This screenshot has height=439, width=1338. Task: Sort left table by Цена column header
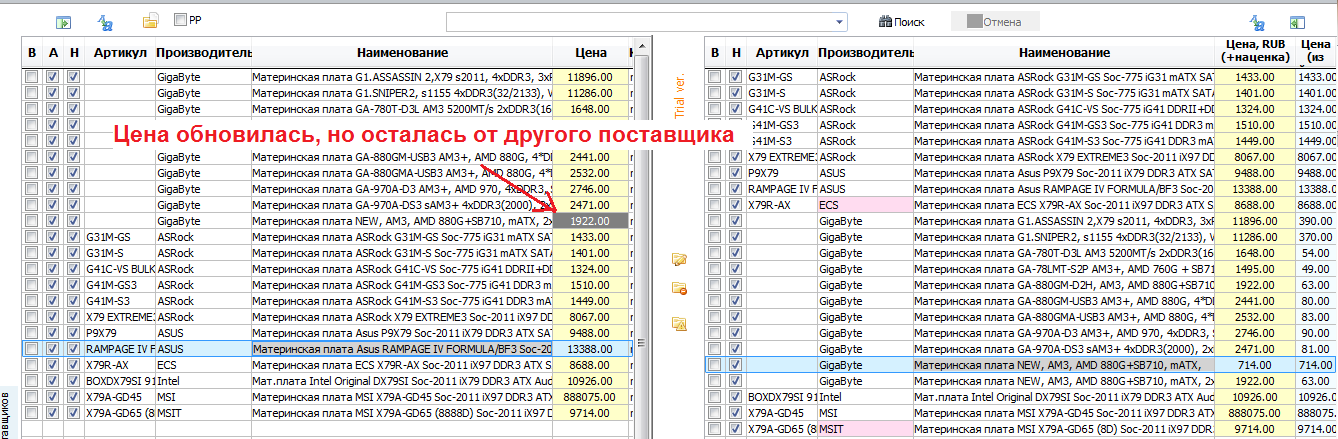(x=590, y=53)
